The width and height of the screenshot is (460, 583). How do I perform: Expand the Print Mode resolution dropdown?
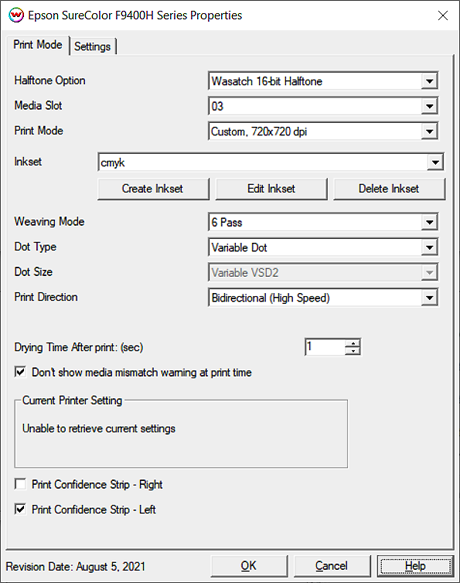[x=323, y=131]
